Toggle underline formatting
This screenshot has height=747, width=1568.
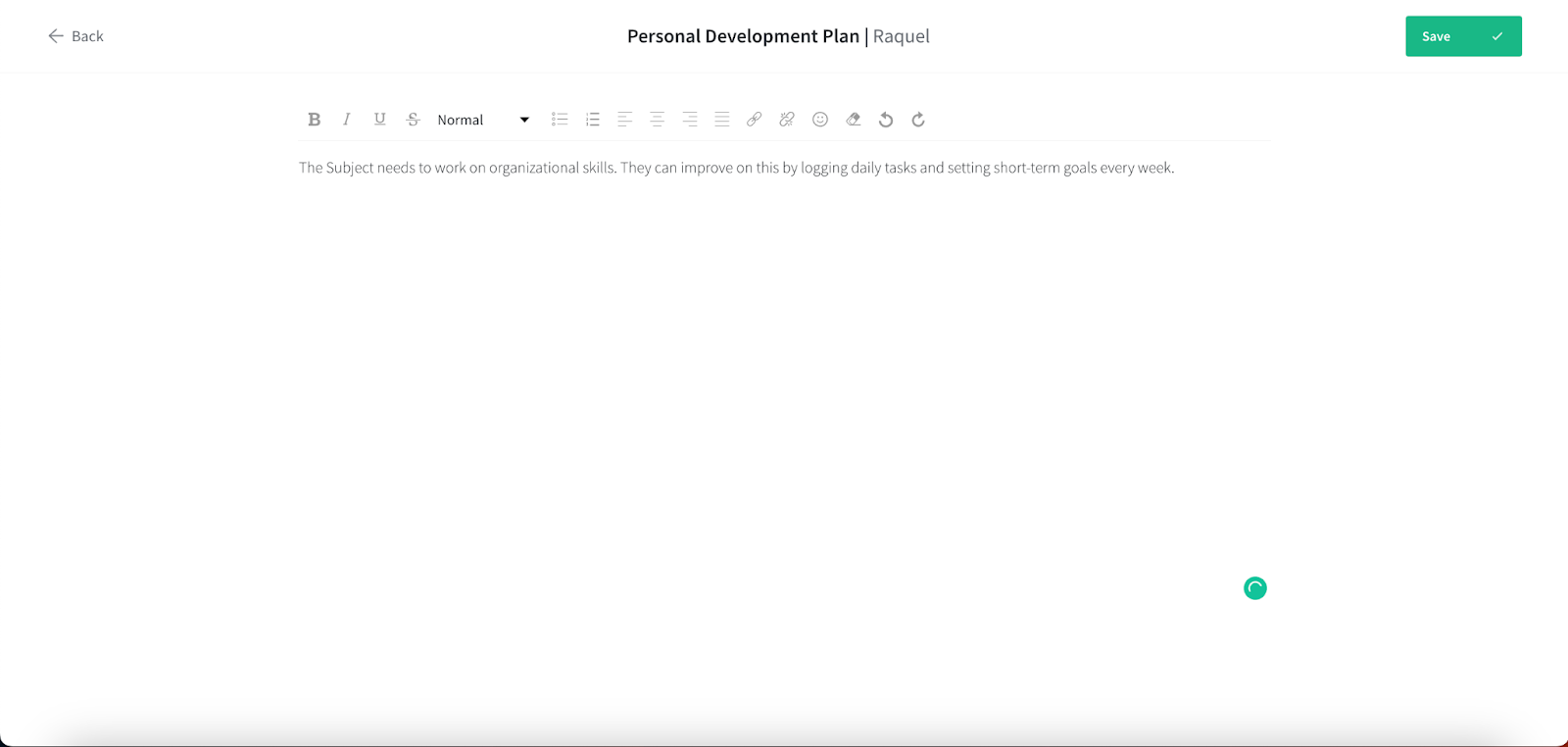(379, 120)
